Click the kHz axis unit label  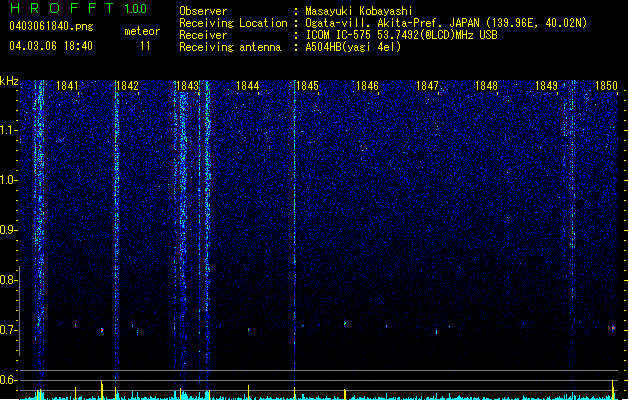point(9,81)
